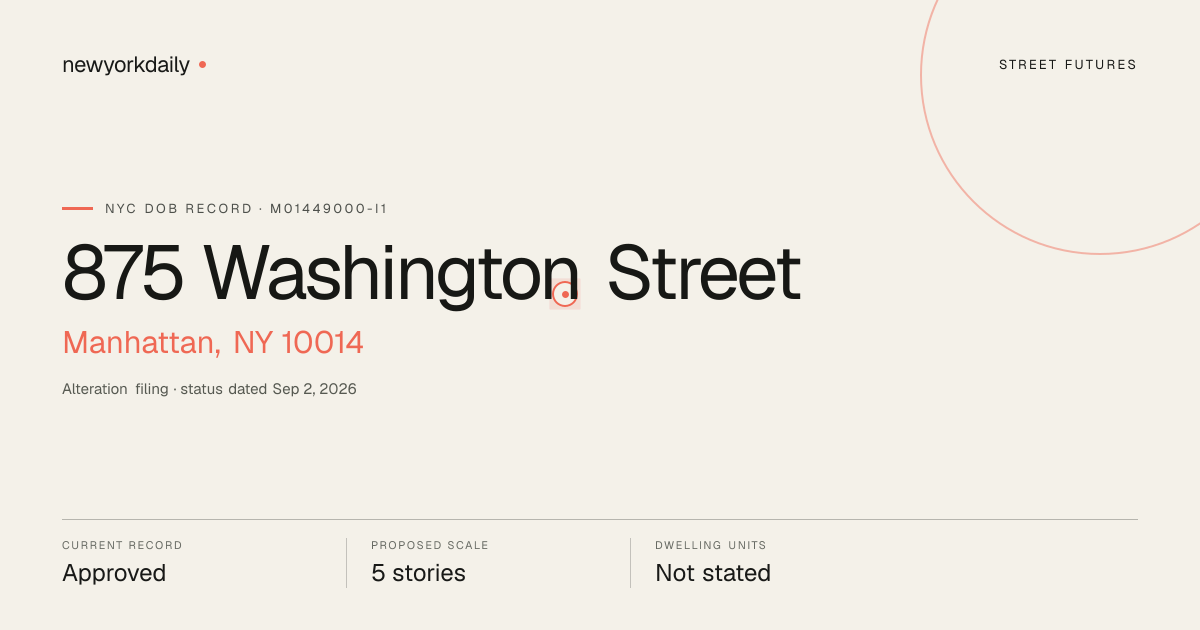1200x630 pixels.
Task: Open the newyorkdaily logo link
Action: point(126,65)
